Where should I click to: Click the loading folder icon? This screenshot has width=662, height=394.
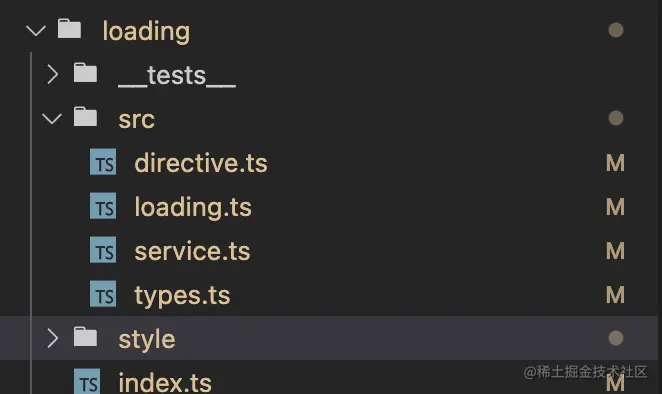(x=69, y=29)
